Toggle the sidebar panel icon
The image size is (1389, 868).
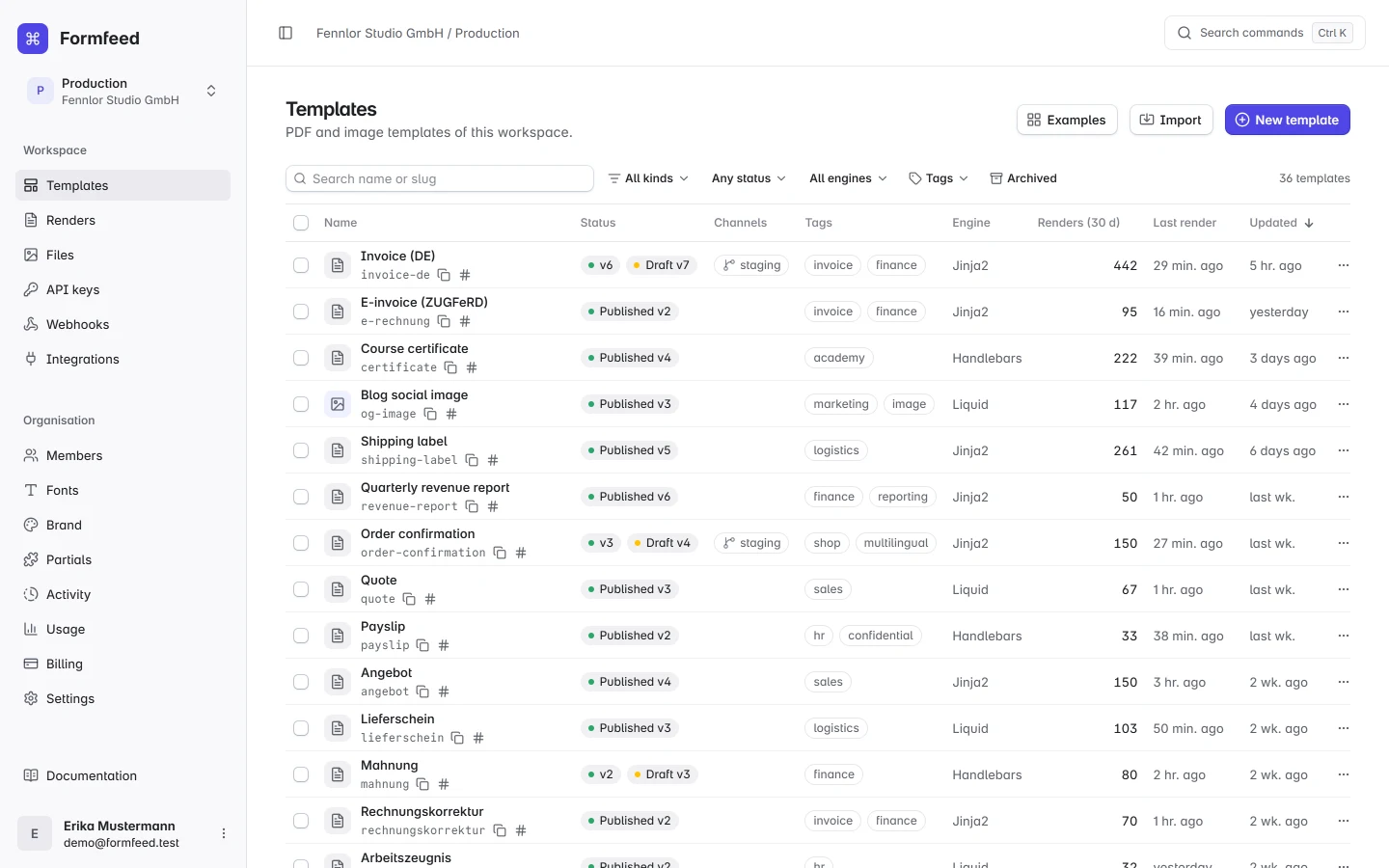point(286,33)
